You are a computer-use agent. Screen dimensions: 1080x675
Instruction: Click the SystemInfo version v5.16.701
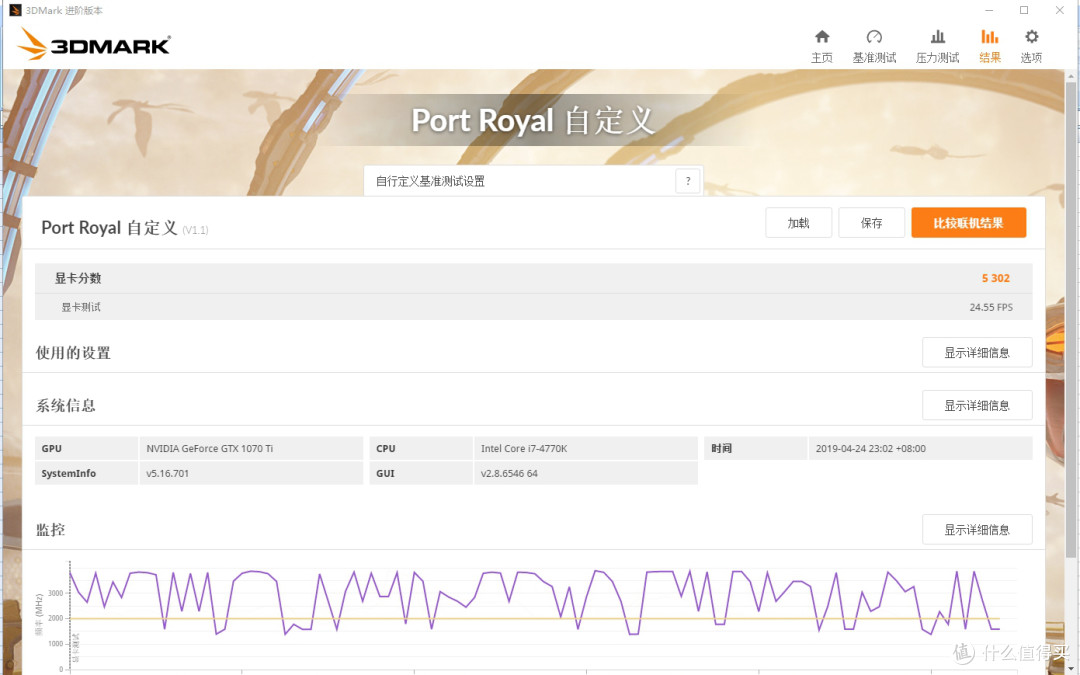point(251,473)
